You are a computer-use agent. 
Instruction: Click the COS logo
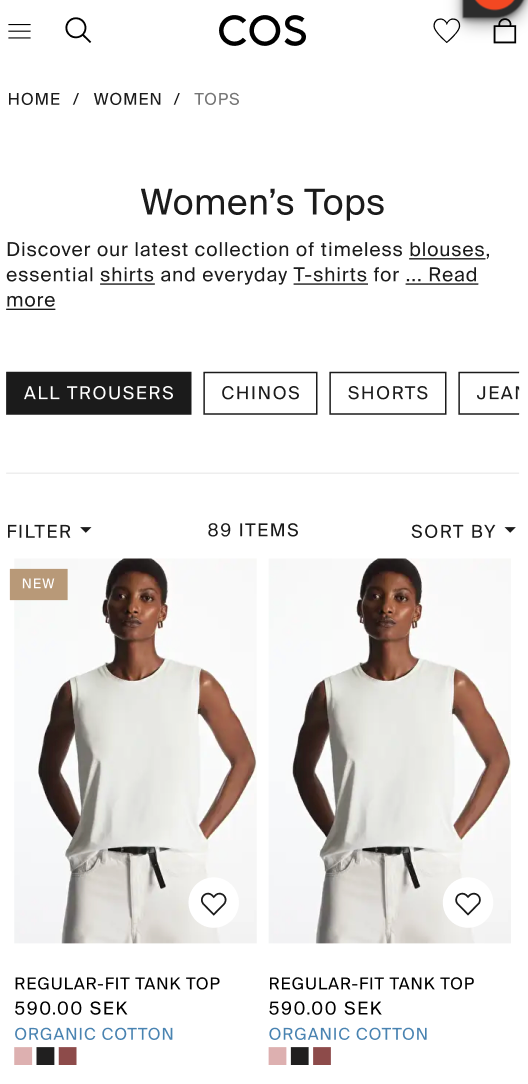coord(263,31)
